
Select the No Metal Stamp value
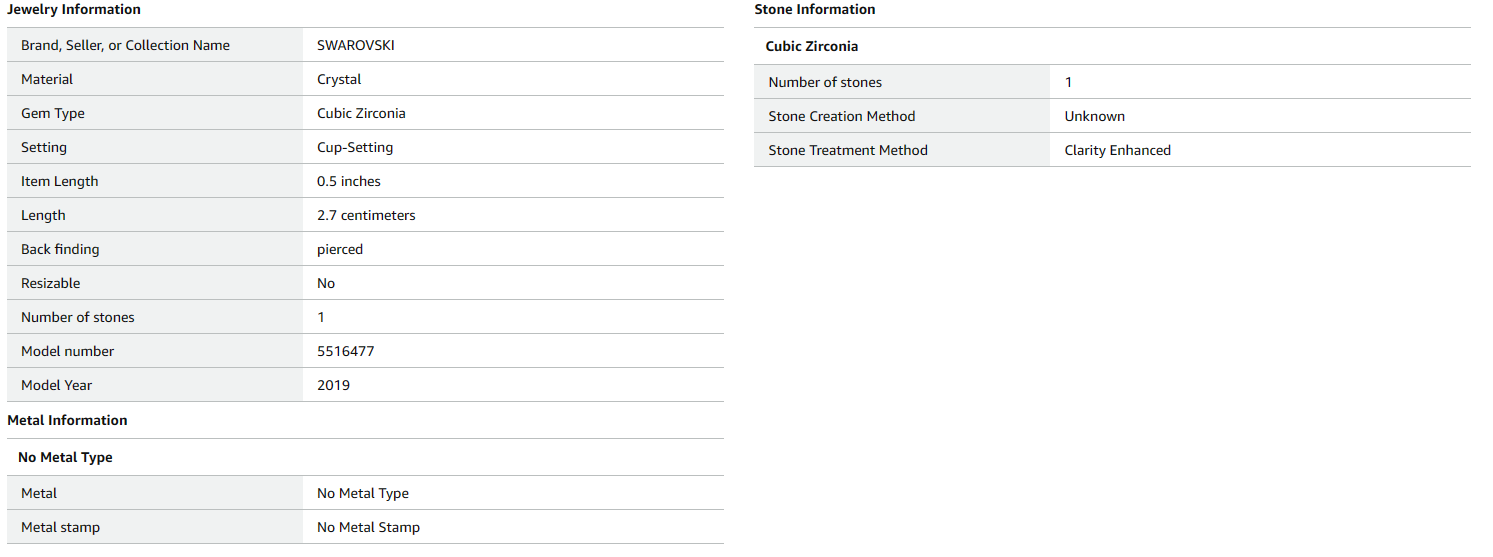[368, 527]
